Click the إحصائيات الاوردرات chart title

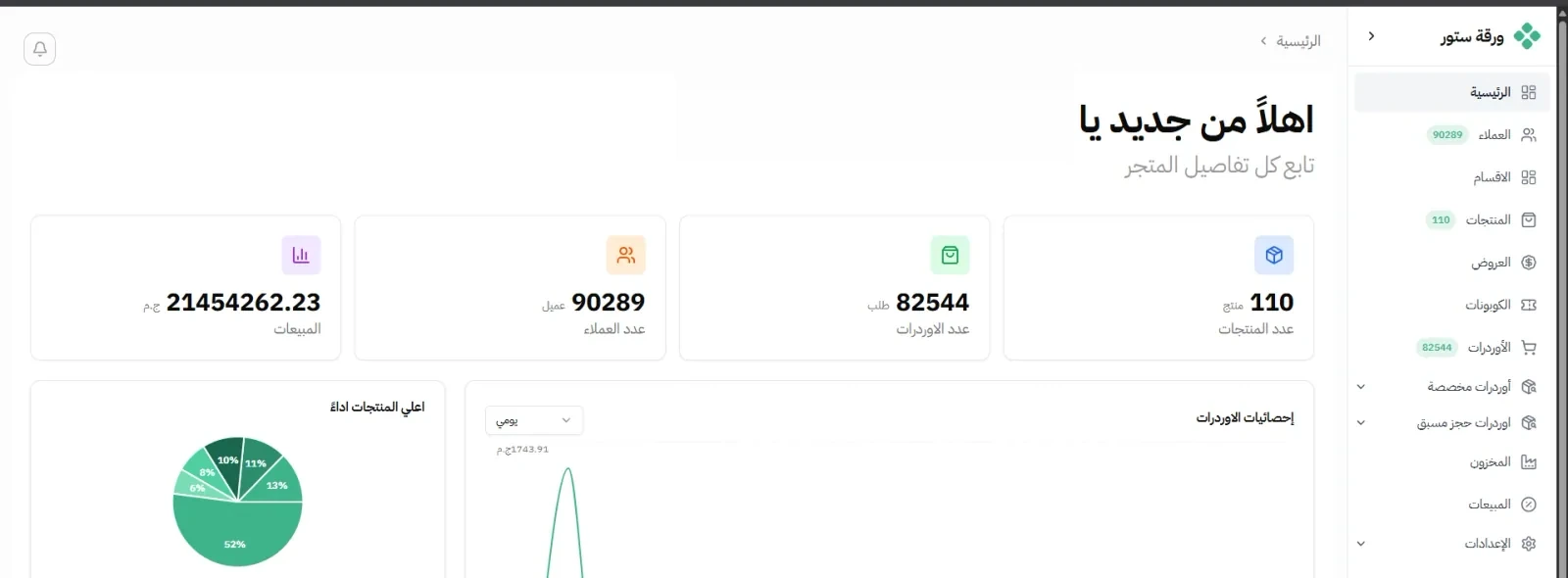1245,418
